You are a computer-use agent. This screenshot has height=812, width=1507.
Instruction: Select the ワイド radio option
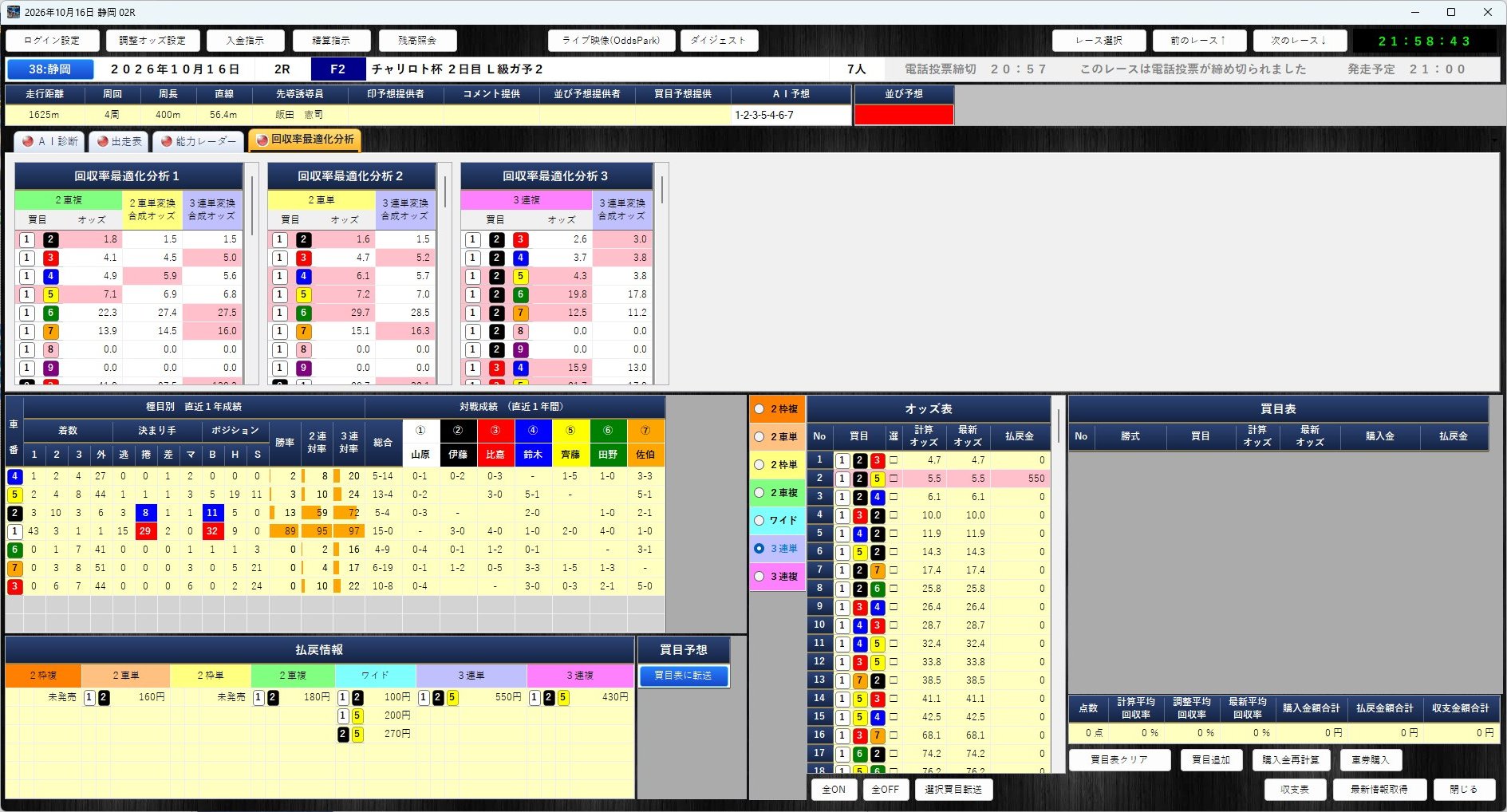(759, 521)
